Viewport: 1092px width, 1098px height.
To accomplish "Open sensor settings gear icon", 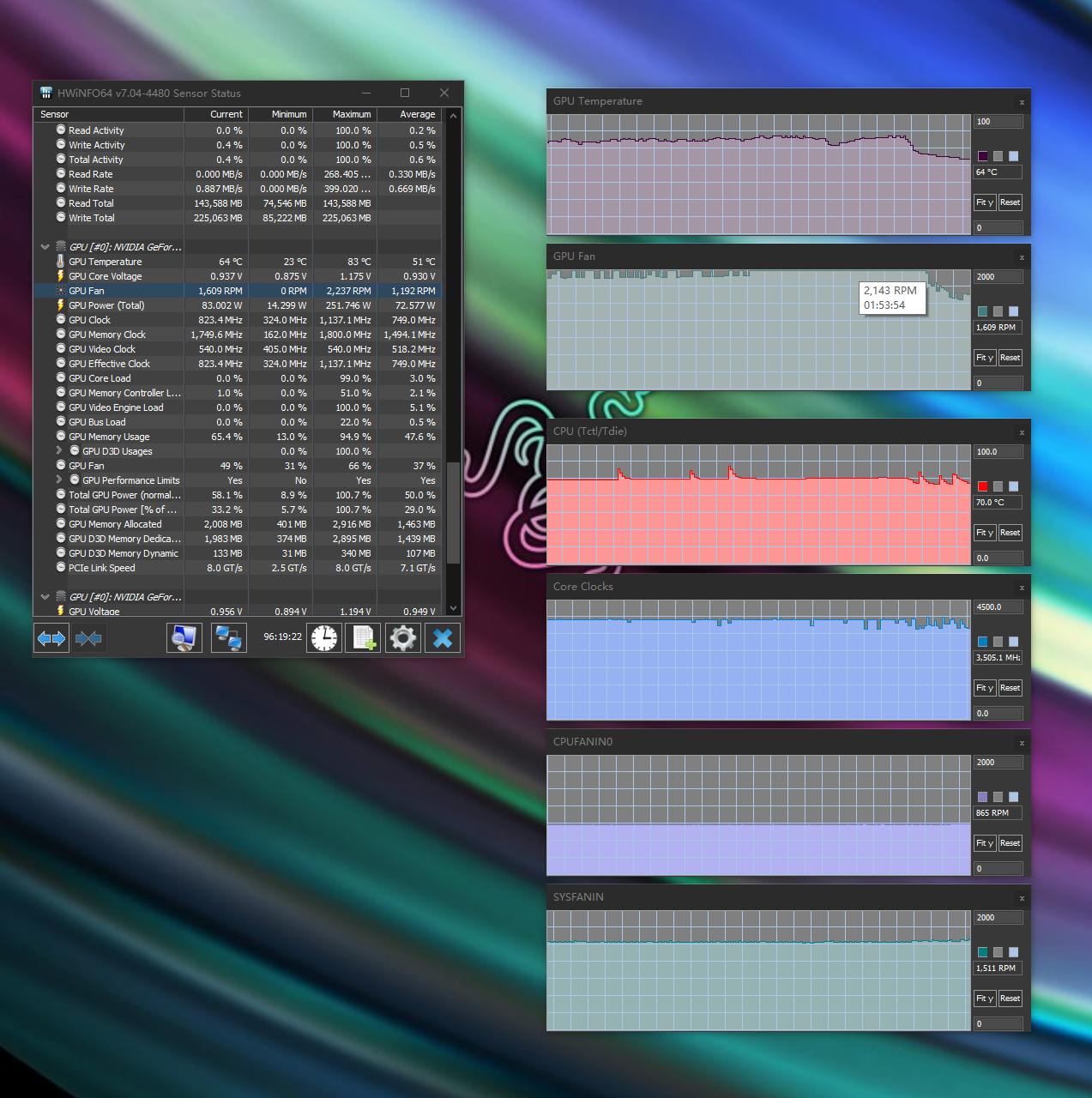I will click(403, 638).
